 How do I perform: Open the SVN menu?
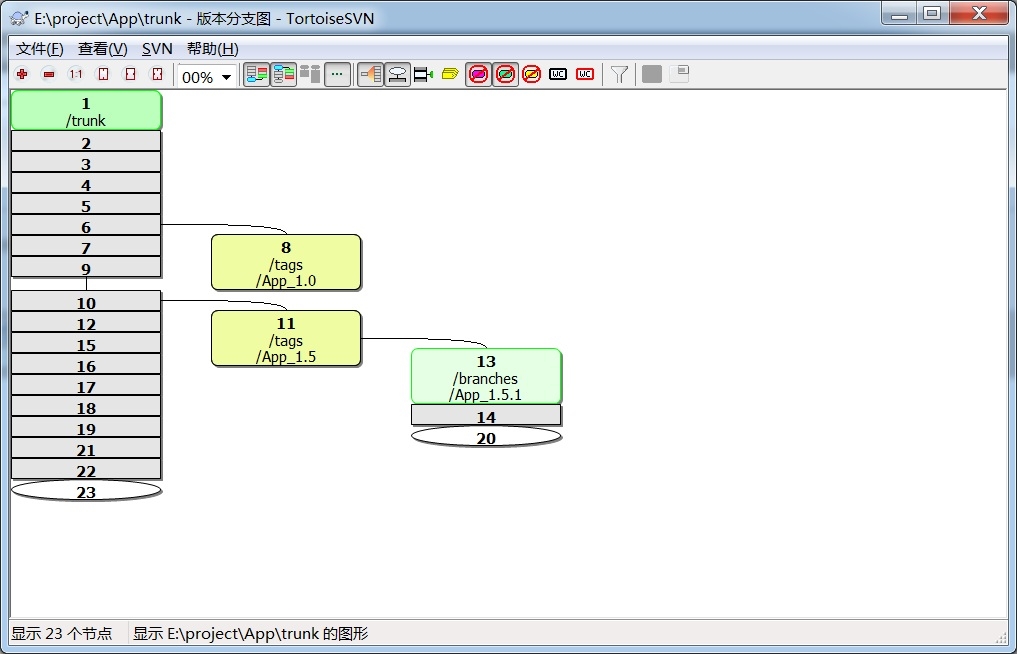(157, 49)
